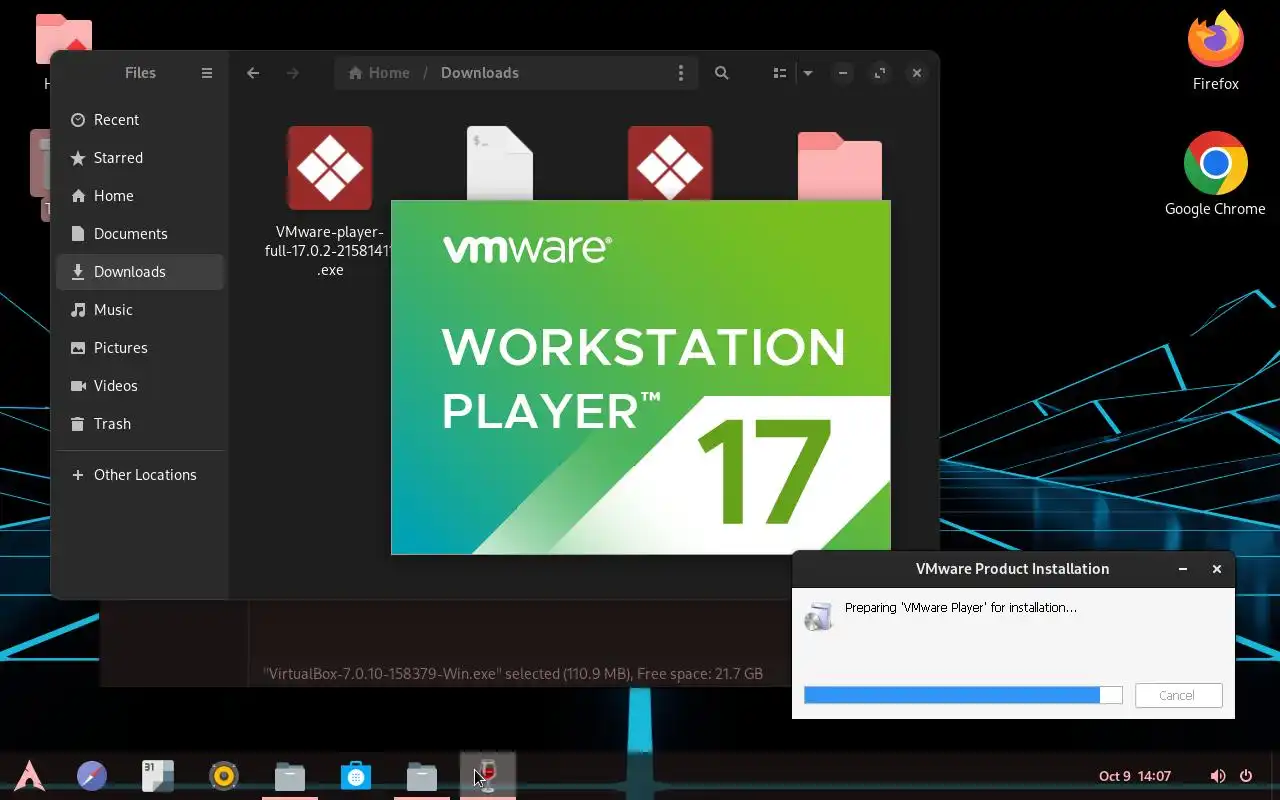Viewport: 1280px width, 800px height.
Task: Minimize the VMware Product Installation dialog
Action: tap(1183, 569)
